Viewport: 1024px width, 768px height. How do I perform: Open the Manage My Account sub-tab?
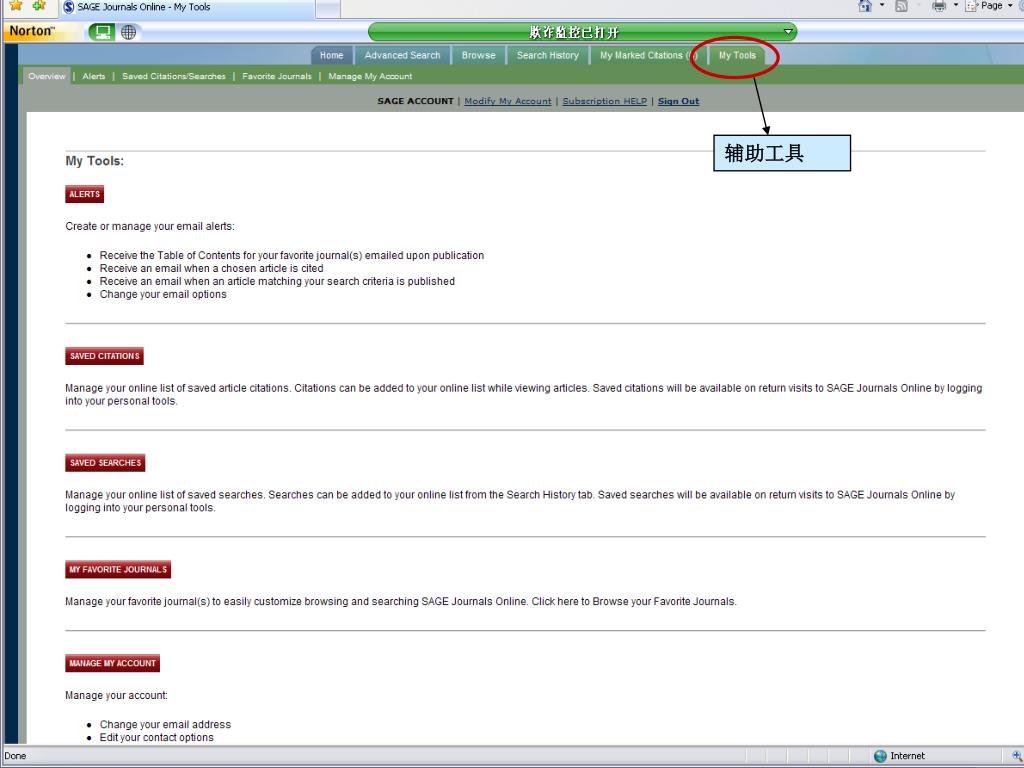[x=370, y=76]
